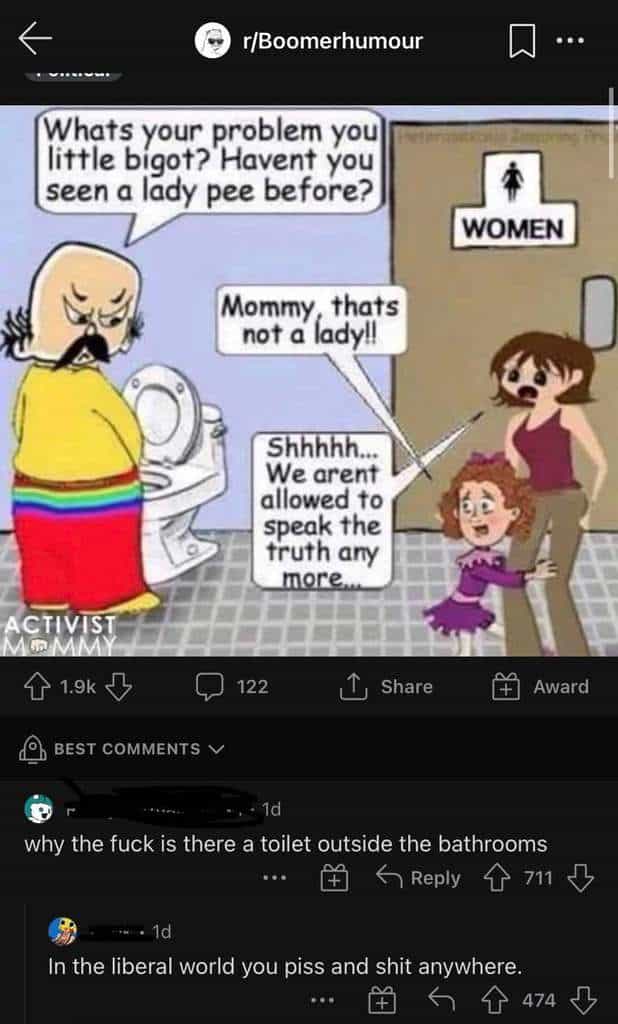Downvote the post next to 1.9k
Screen dimensions: 618x1024
point(119,686)
